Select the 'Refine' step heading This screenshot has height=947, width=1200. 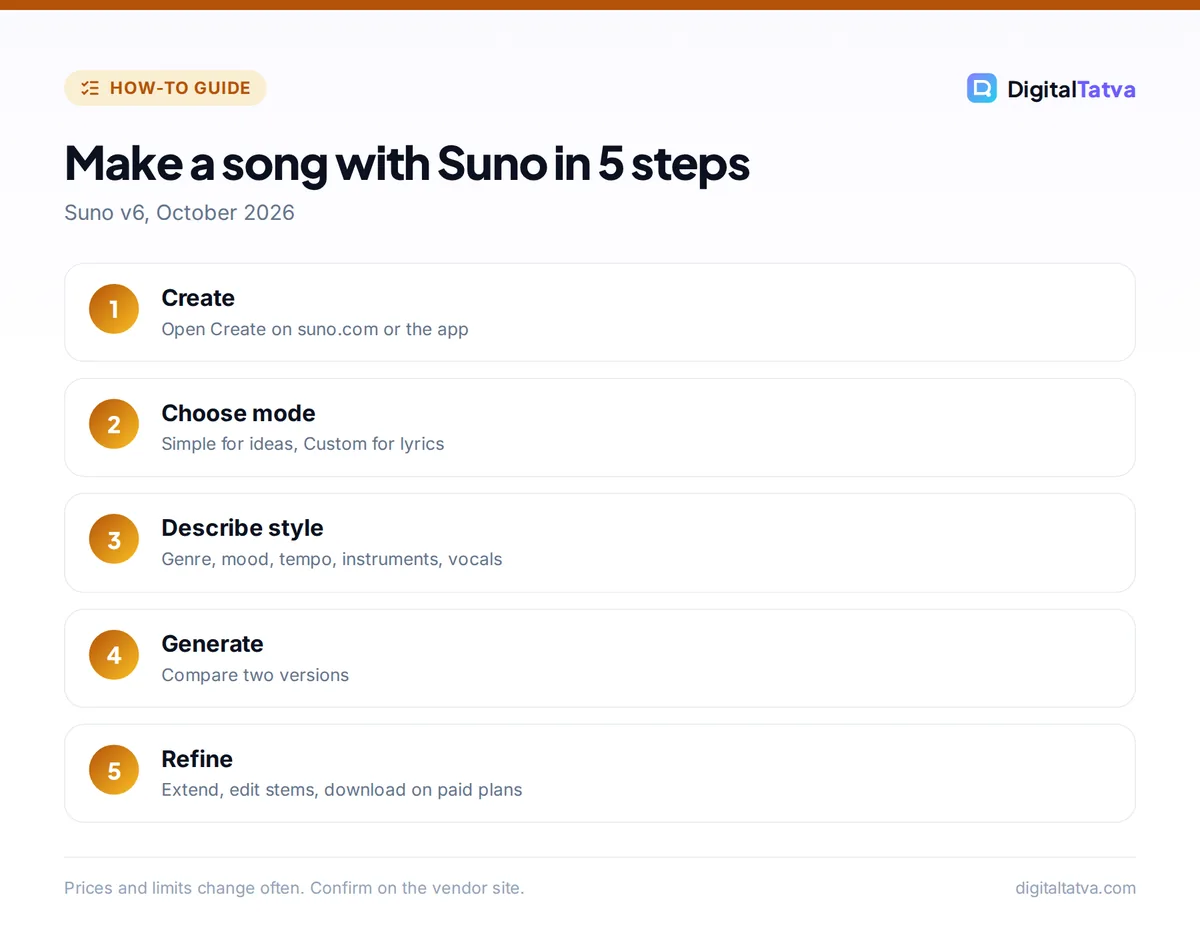tap(197, 759)
